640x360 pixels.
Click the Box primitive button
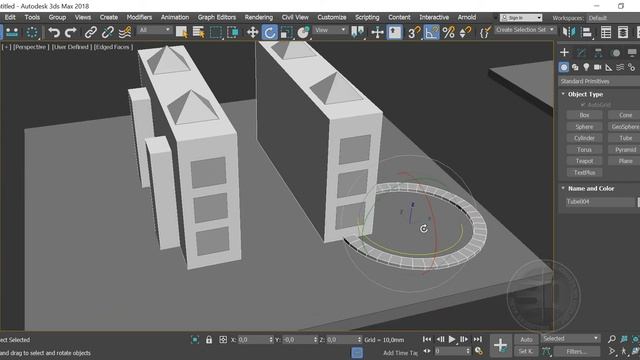click(x=584, y=116)
